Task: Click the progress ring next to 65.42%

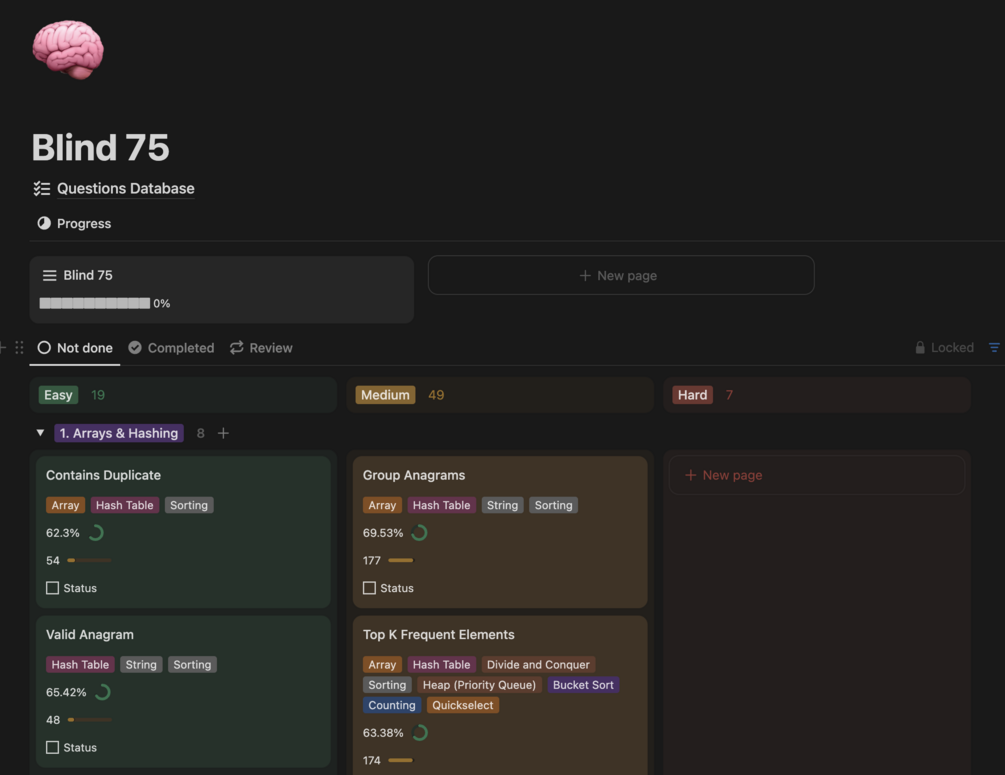Action: (103, 692)
